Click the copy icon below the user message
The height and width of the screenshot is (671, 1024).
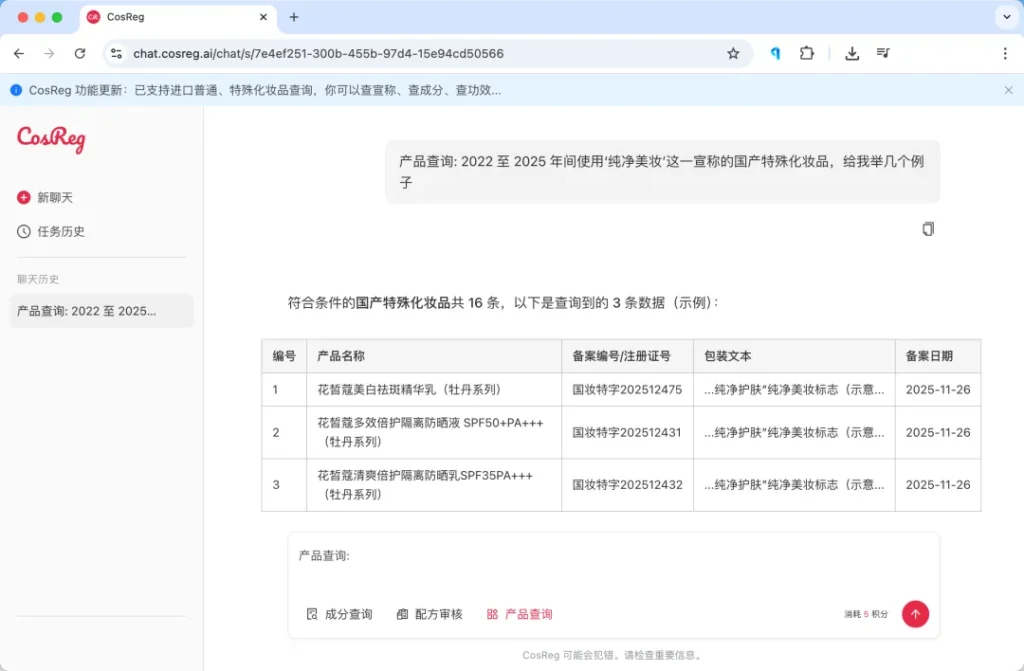click(x=928, y=229)
